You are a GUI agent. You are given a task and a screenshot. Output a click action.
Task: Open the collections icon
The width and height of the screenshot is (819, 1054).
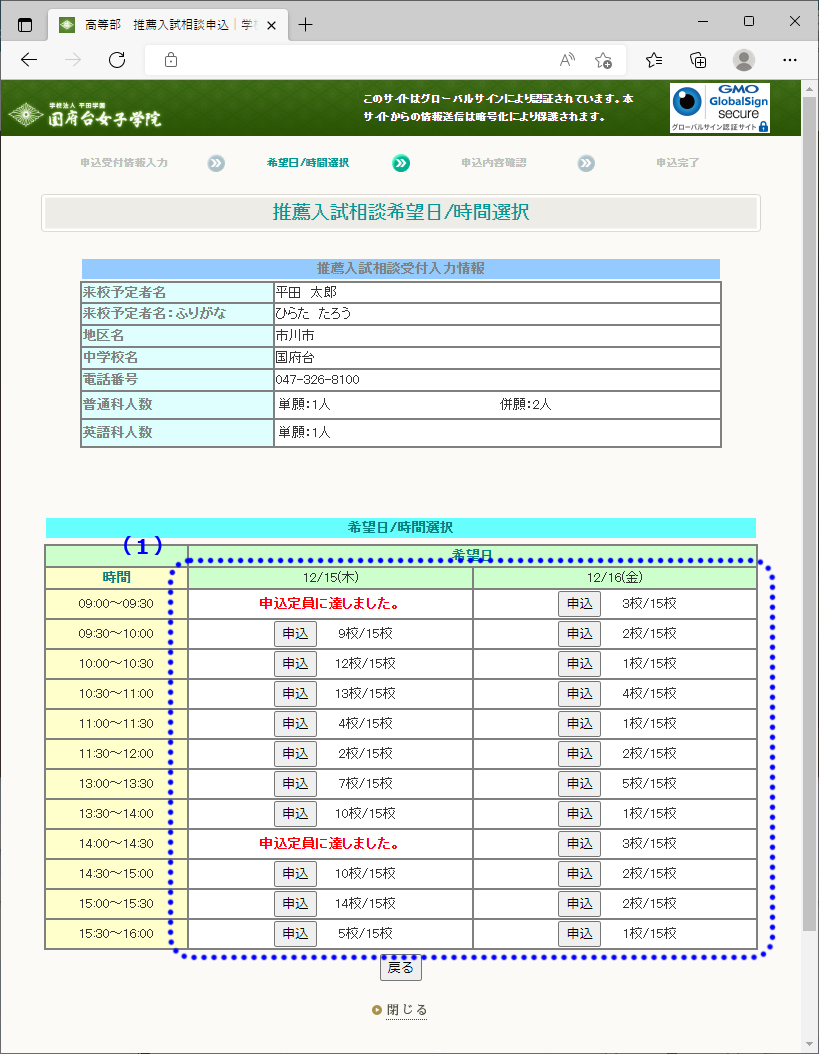[x=699, y=60]
